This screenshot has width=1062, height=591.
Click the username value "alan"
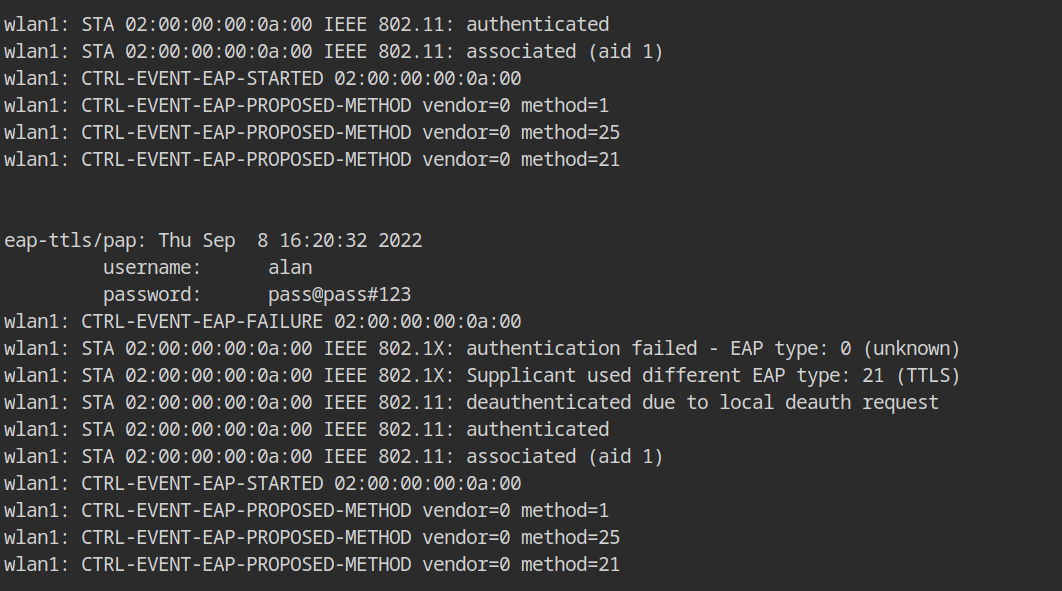click(x=290, y=268)
